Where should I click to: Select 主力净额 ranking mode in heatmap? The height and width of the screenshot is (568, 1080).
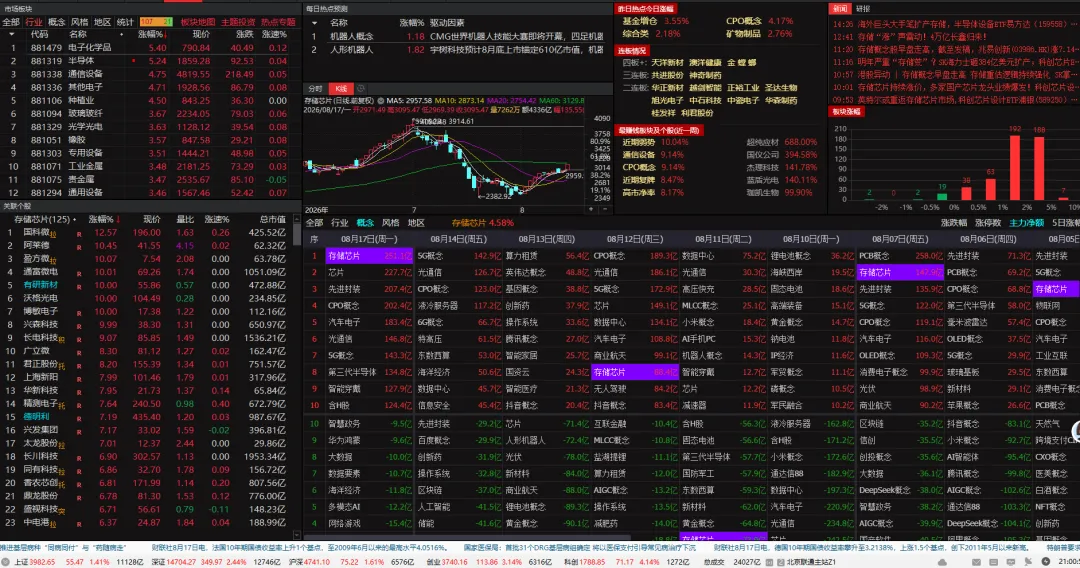(1026, 223)
